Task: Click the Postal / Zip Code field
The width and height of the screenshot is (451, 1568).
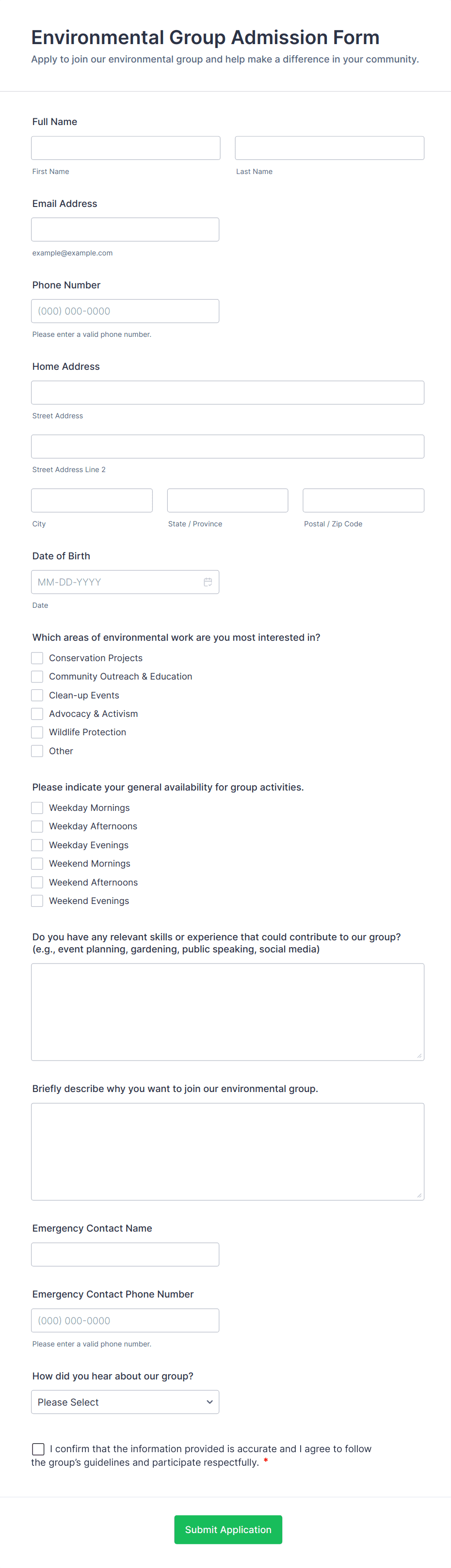Action: pos(363,500)
